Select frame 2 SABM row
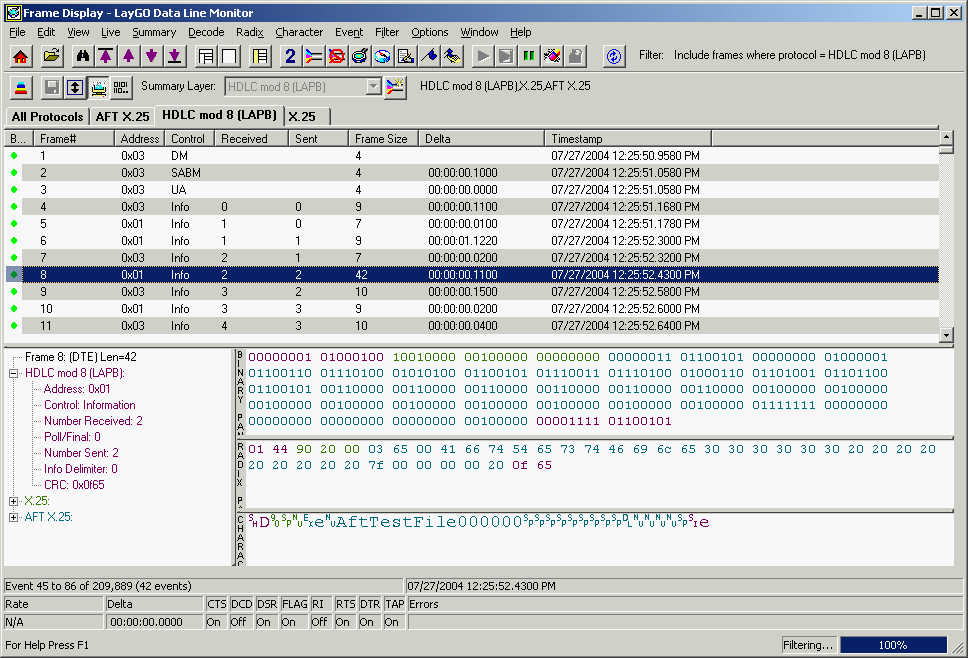 click(x=472, y=173)
